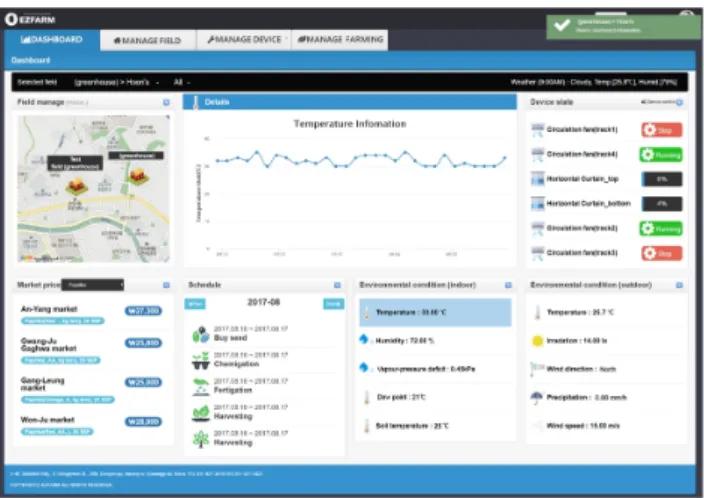The width and height of the screenshot is (704, 498).
Task: Click tag under Won-Ju market
Action: [57, 432]
